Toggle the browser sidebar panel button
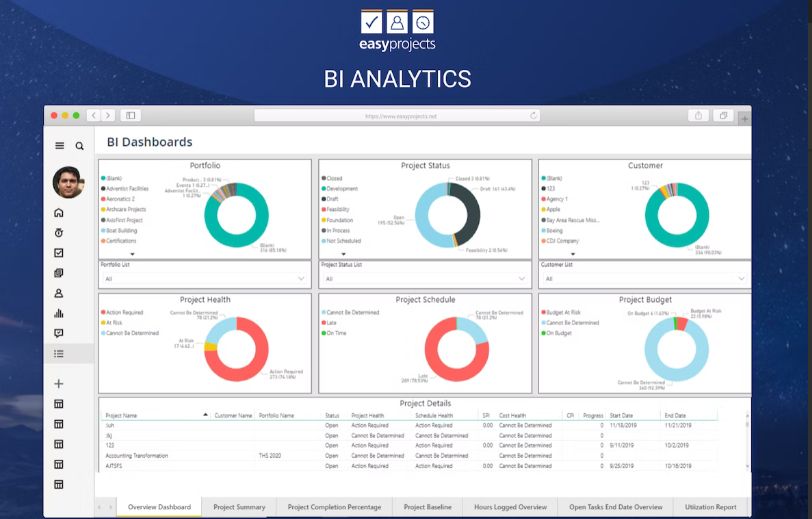The image size is (812, 519). (130, 115)
